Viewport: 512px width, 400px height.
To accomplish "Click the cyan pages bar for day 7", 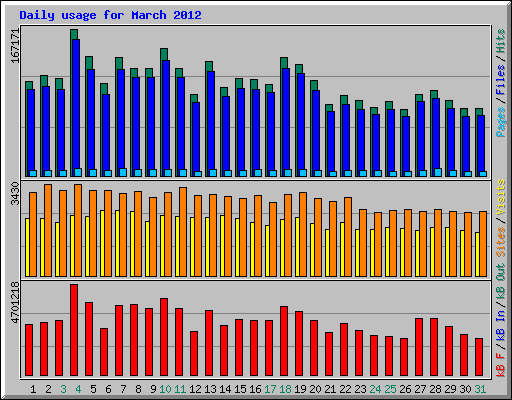I will 123,172.
